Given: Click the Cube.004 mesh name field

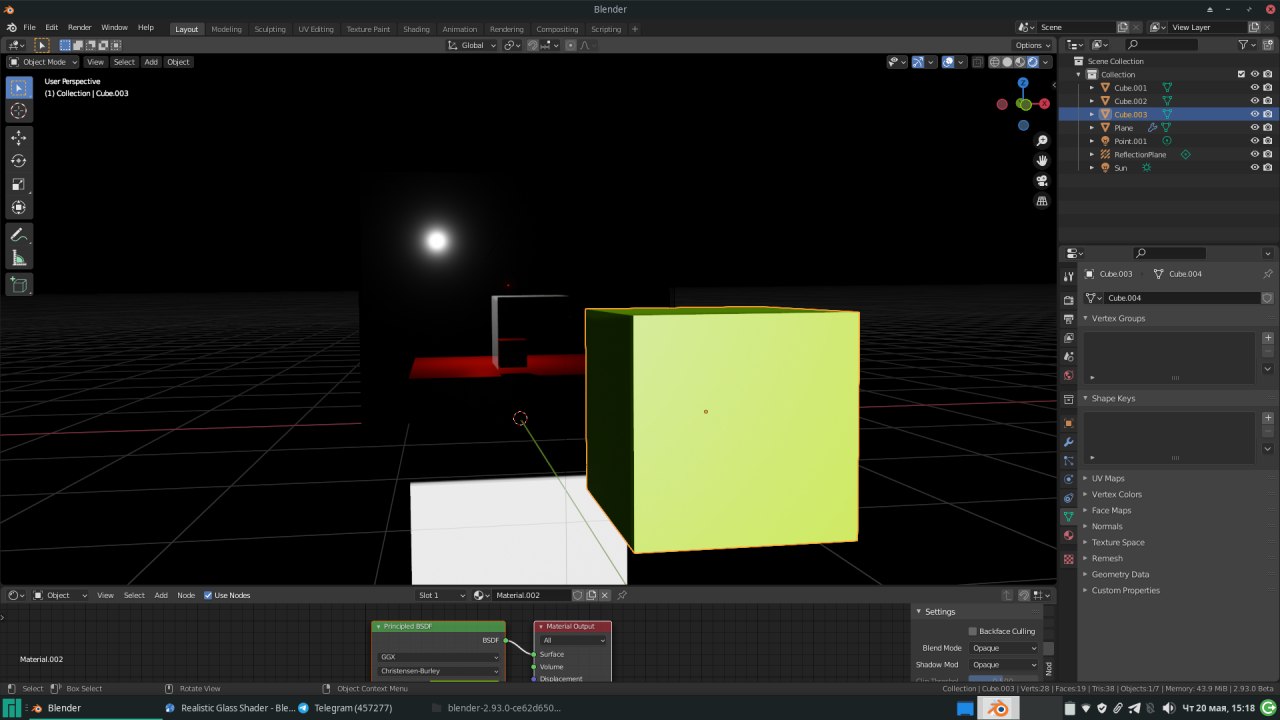Looking at the screenshot, I should coord(1182,298).
